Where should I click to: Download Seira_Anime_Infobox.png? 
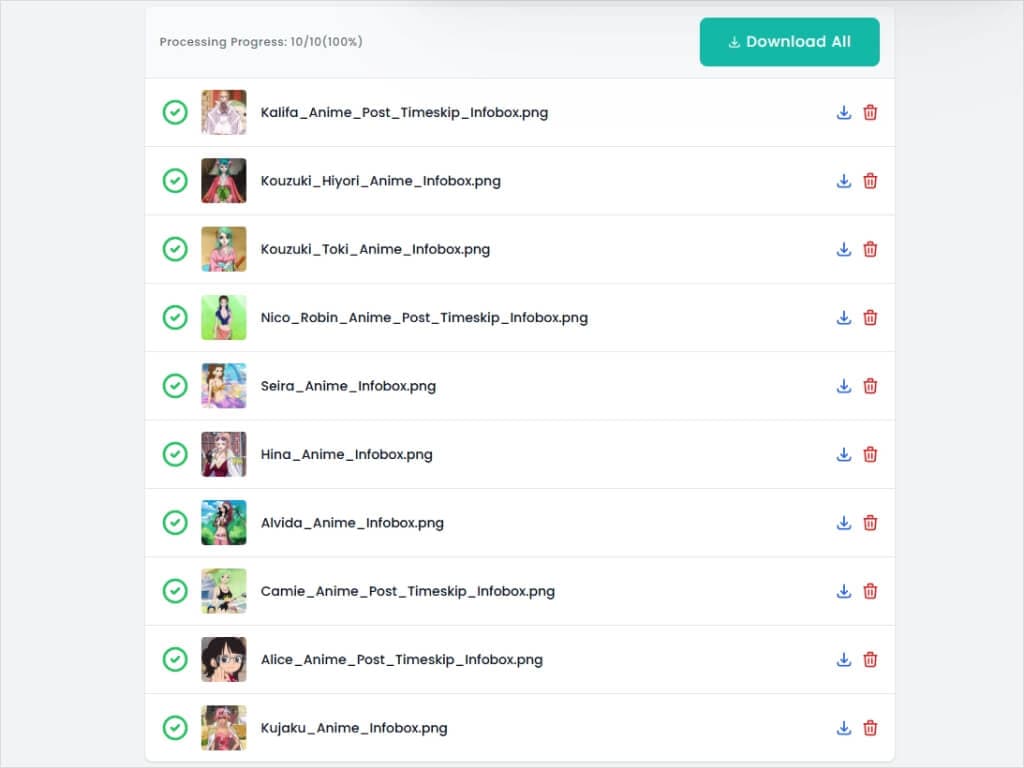[x=843, y=386]
